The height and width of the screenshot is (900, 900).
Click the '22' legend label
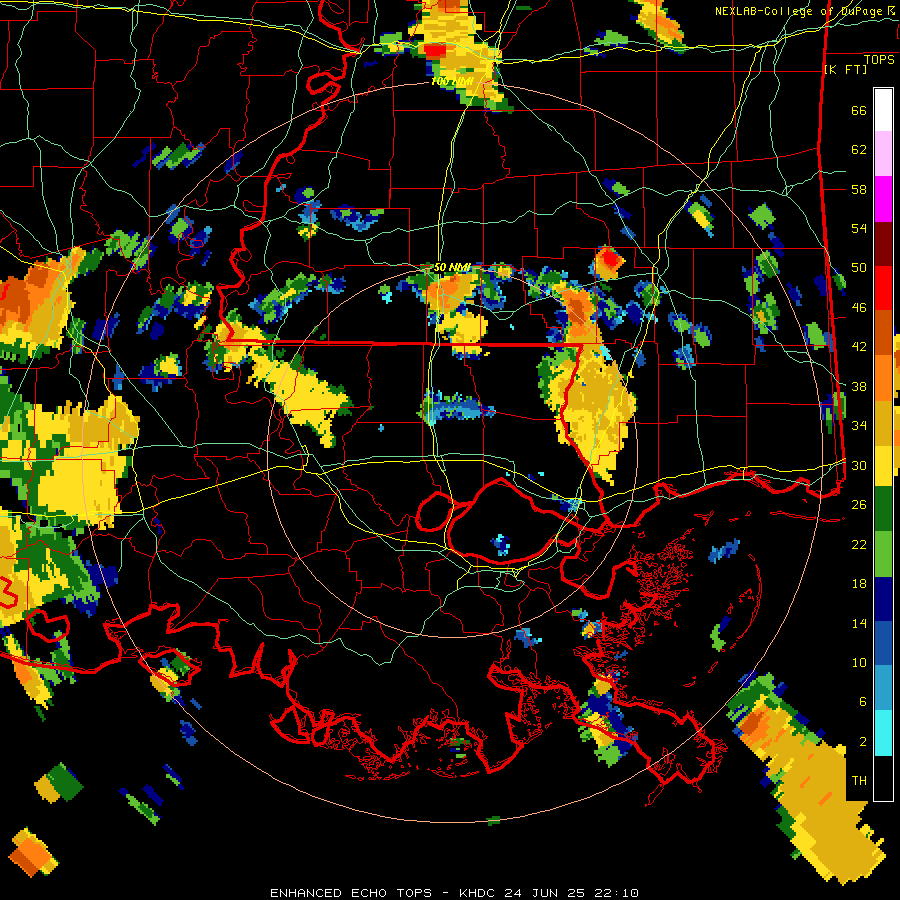859,544
